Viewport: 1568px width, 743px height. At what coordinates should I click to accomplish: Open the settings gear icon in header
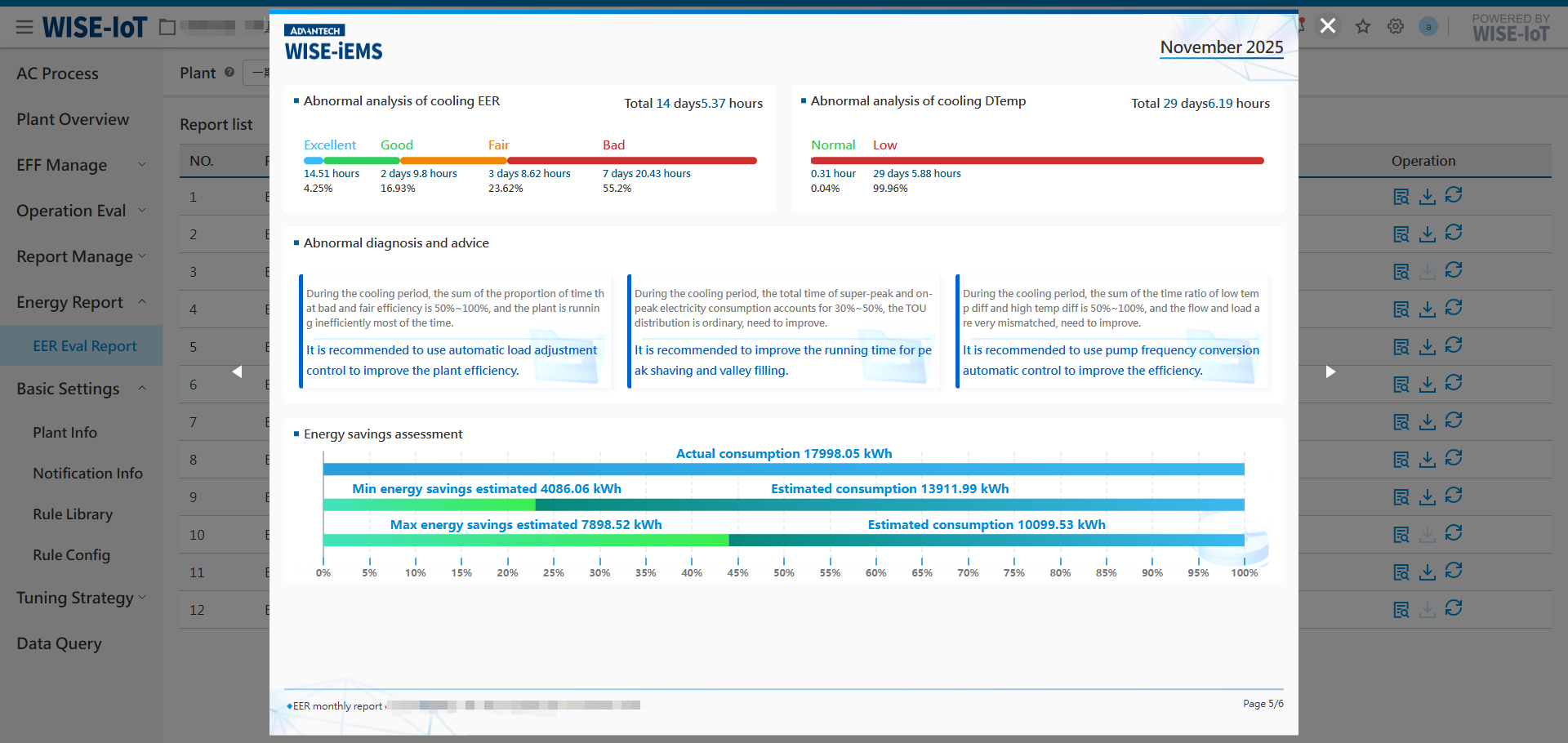coord(1396,27)
